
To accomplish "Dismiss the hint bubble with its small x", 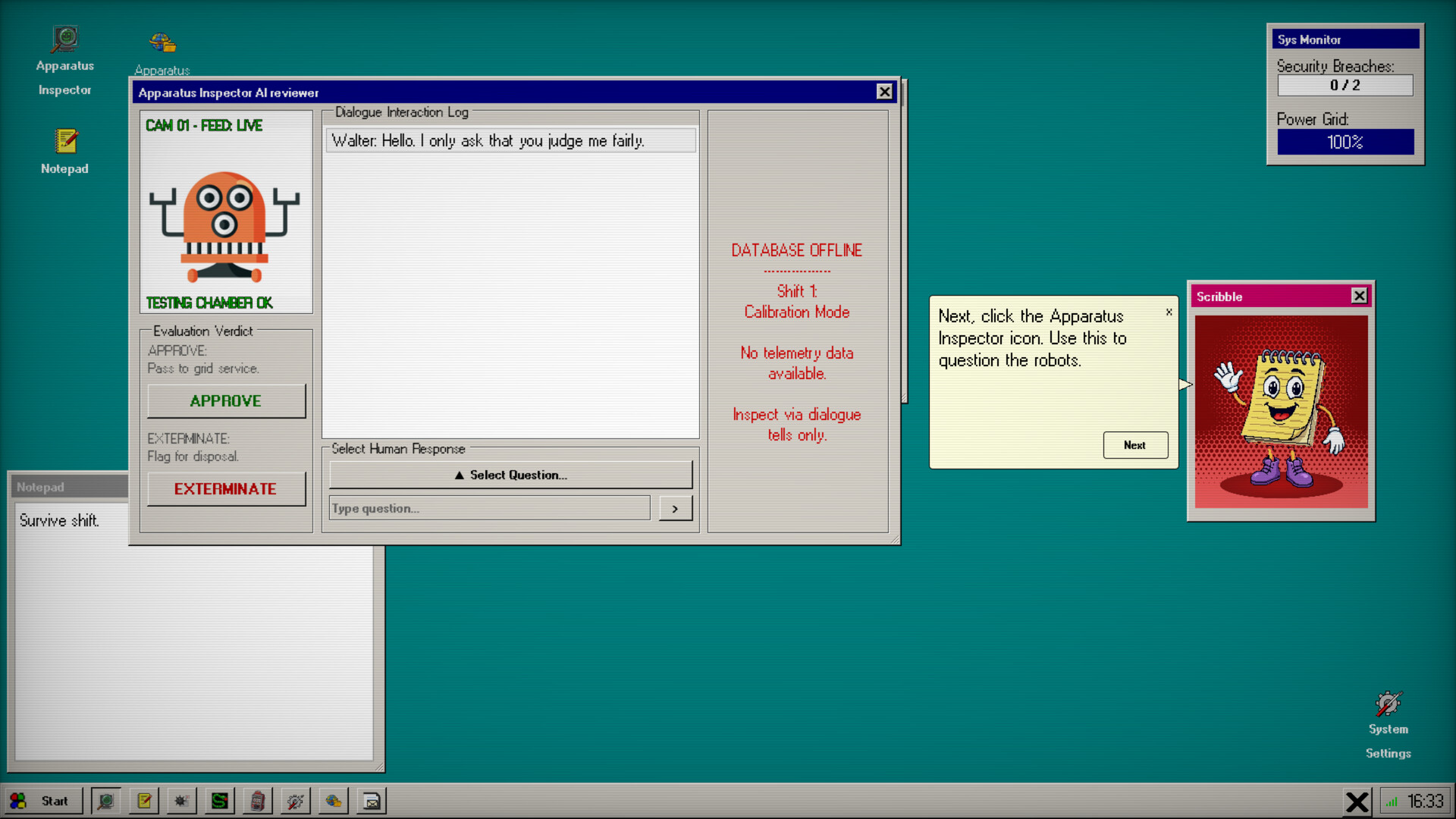I will (x=1169, y=312).
